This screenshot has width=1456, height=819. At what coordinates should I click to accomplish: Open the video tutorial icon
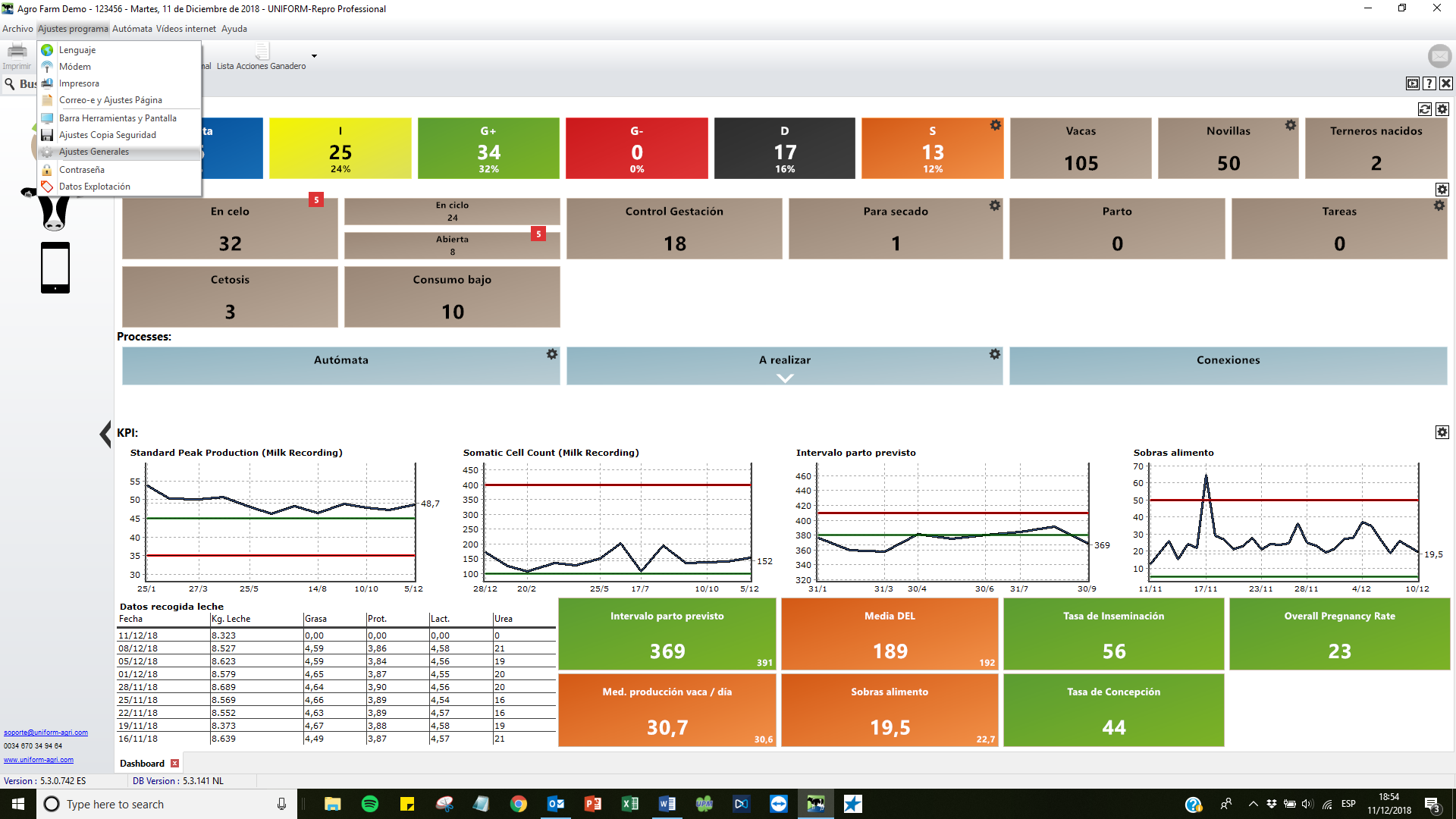click(1412, 83)
